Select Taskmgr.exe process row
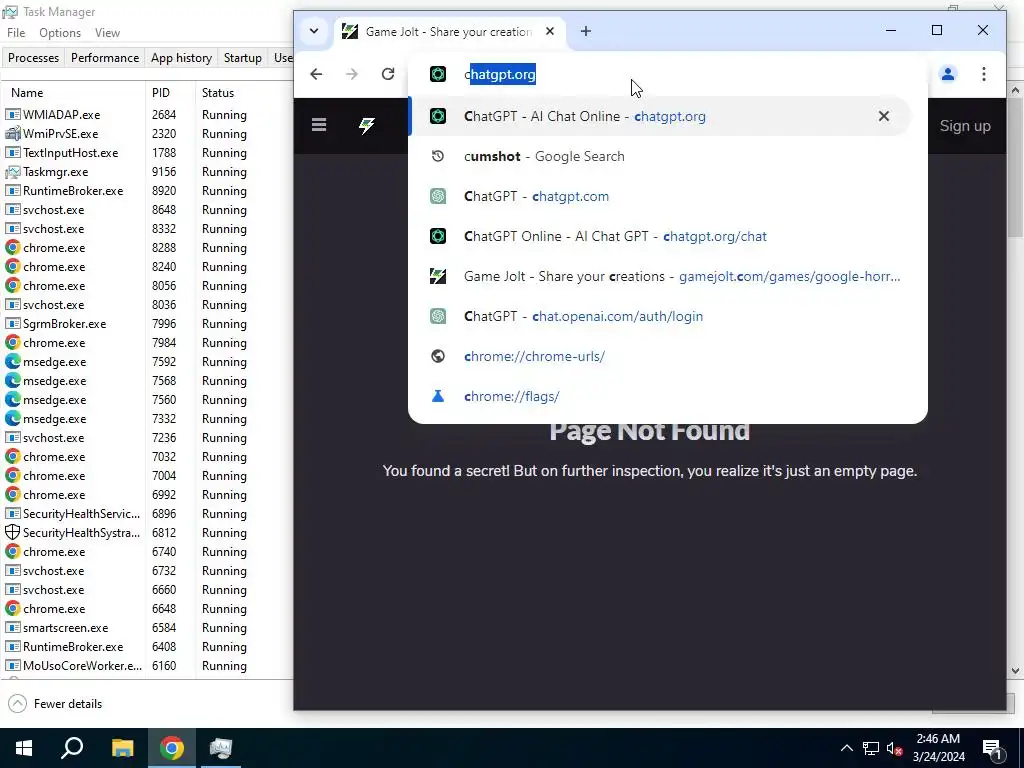Screen dimensions: 1024x768 [148, 172]
